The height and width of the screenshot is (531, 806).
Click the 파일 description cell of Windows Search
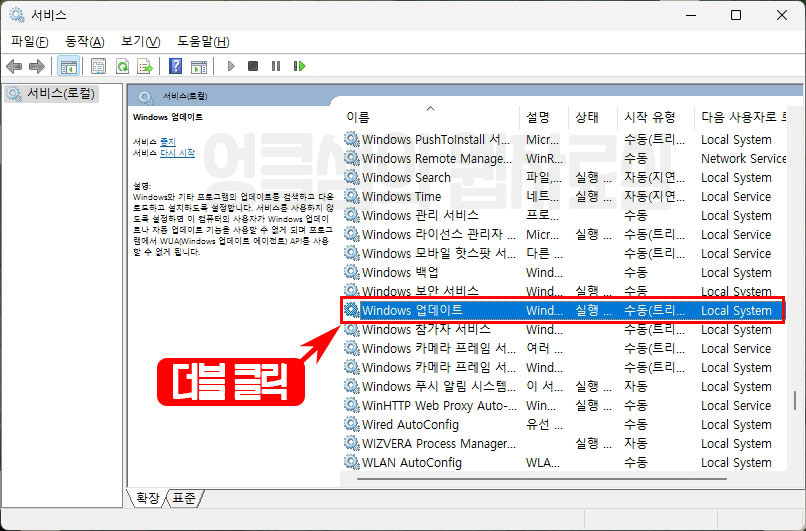click(544, 177)
